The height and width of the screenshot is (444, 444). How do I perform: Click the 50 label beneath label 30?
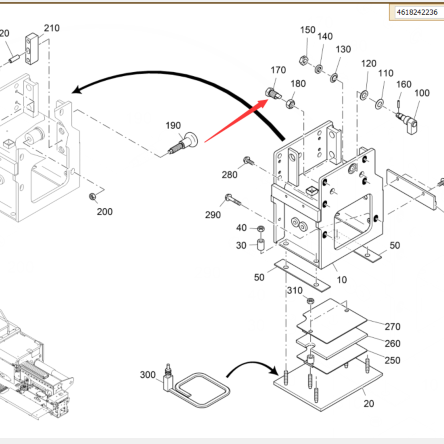click(x=259, y=277)
